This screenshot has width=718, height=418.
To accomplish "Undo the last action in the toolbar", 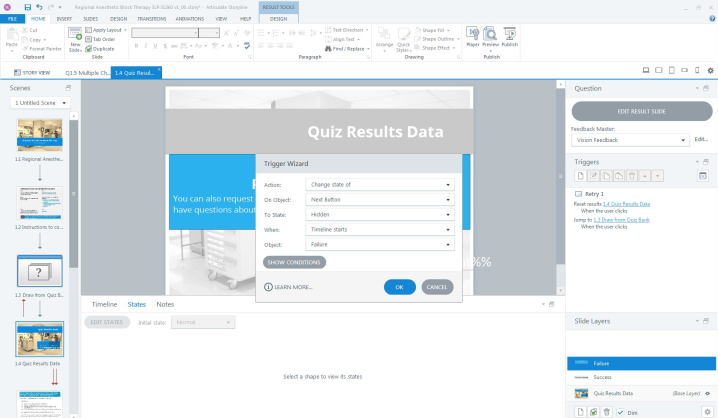I will [x=39, y=7].
